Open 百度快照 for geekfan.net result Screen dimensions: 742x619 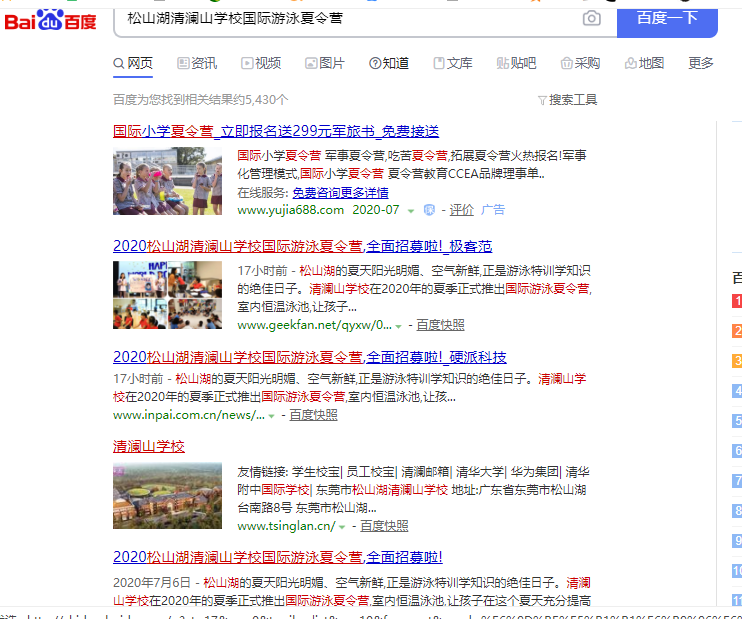click(x=440, y=325)
